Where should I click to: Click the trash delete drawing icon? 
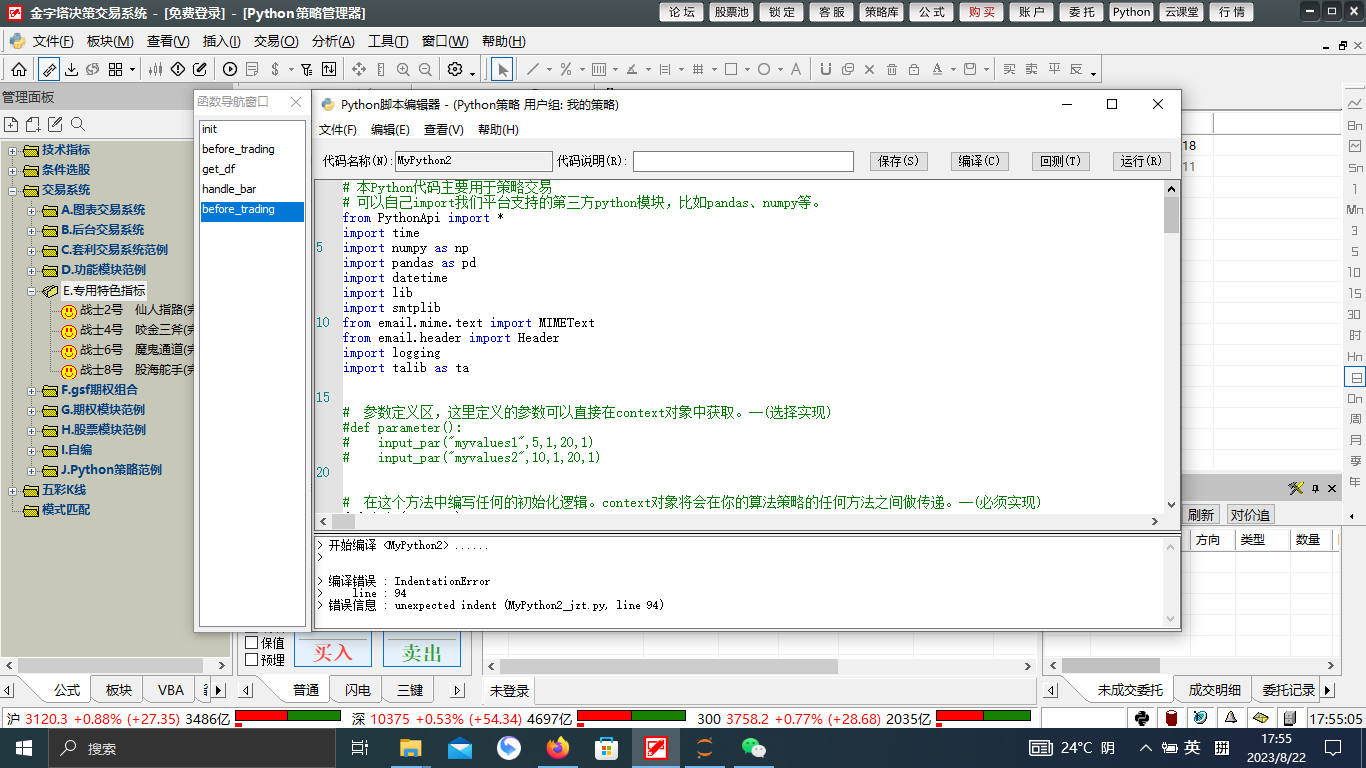tap(892, 69)
